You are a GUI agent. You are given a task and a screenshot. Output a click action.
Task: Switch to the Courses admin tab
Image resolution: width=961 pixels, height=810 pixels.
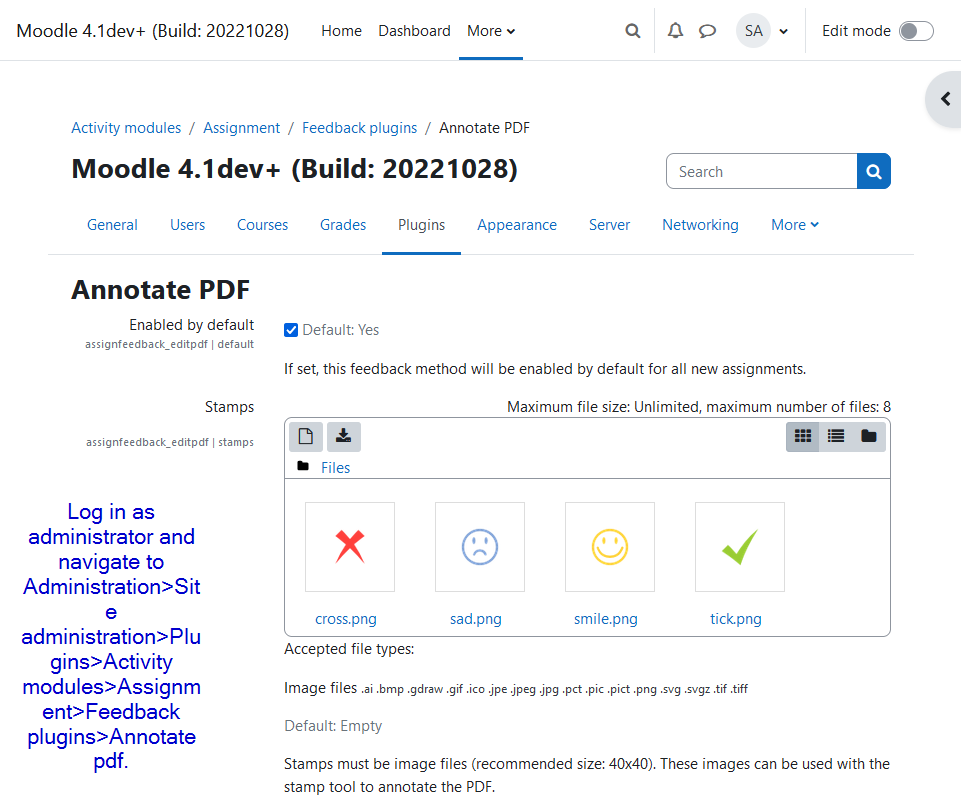(x=262, y=225)
